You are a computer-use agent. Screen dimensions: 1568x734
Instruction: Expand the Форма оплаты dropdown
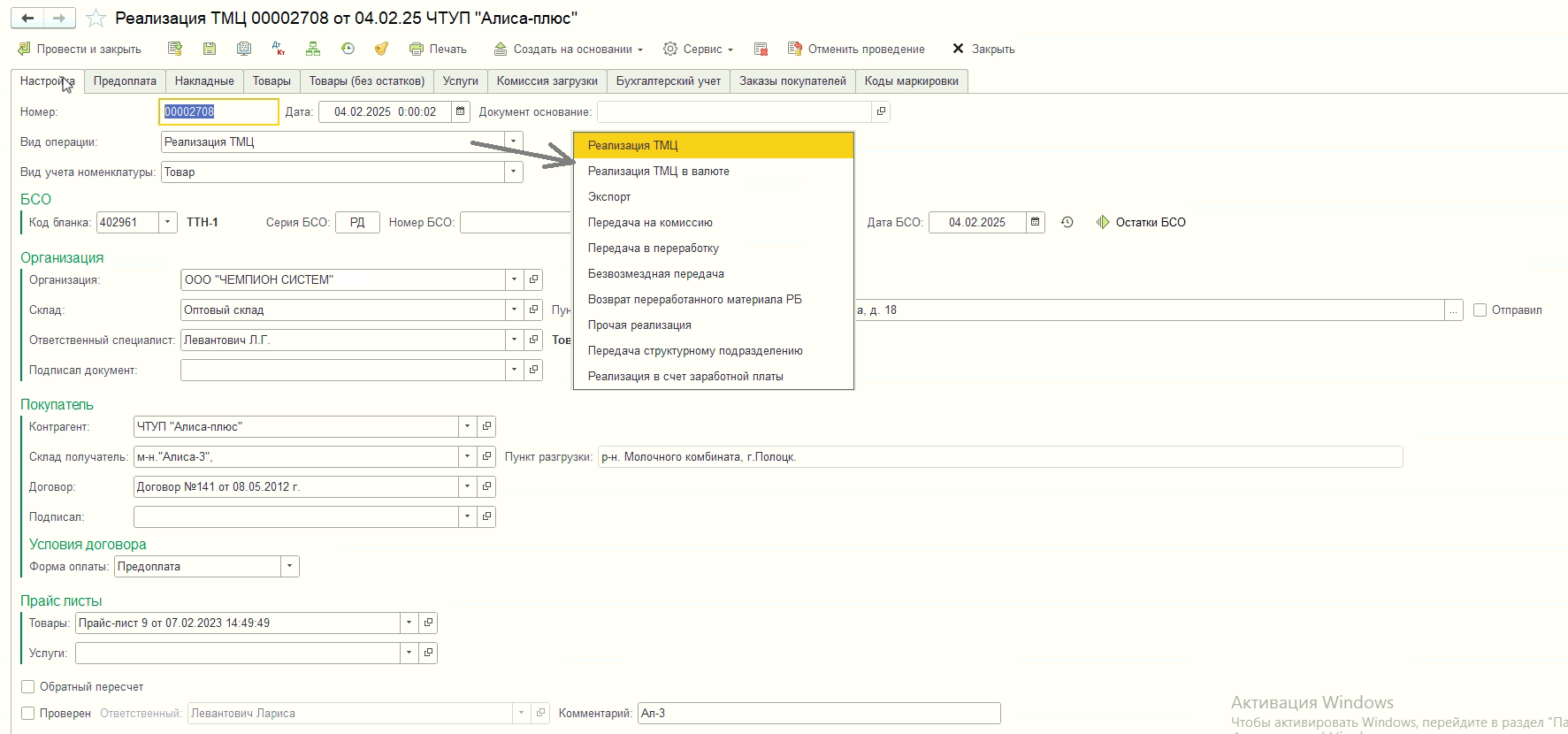(x=289, y=566)
